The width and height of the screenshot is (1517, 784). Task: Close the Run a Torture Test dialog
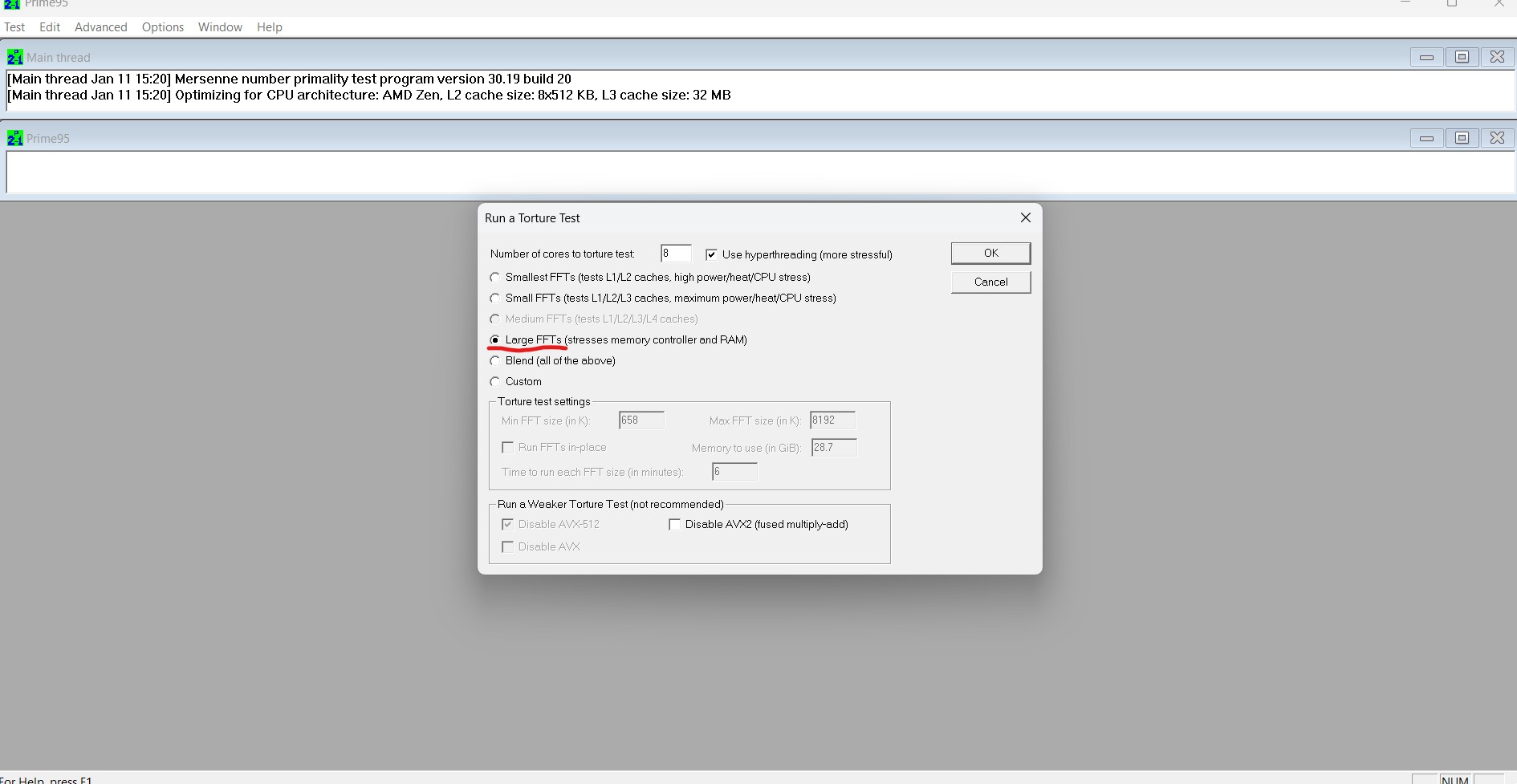[1025, 217]
